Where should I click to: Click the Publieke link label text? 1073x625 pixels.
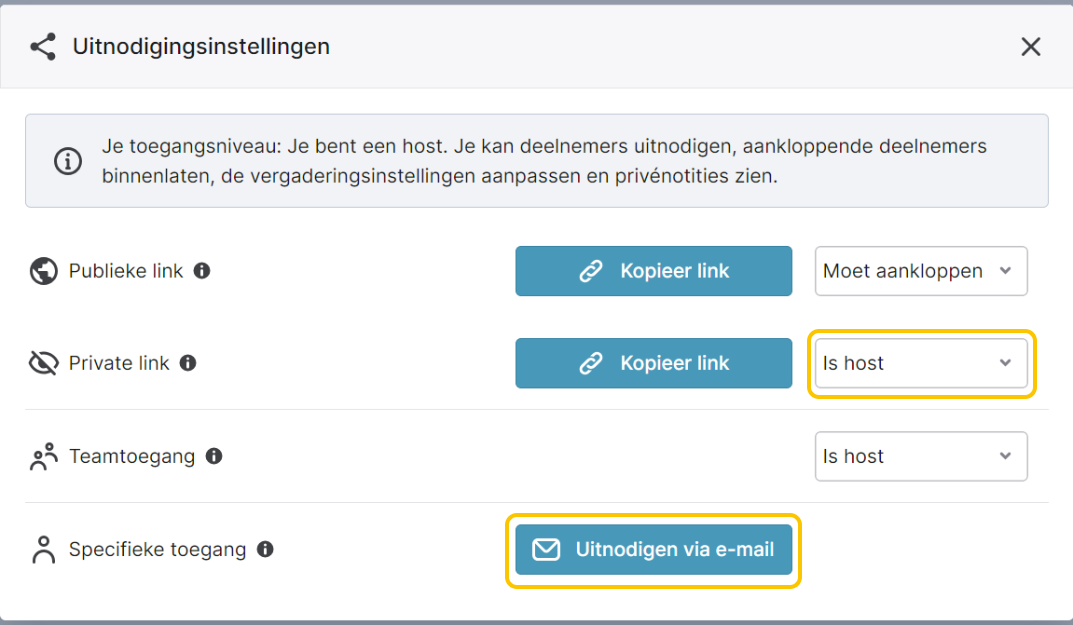click(126, 271)
